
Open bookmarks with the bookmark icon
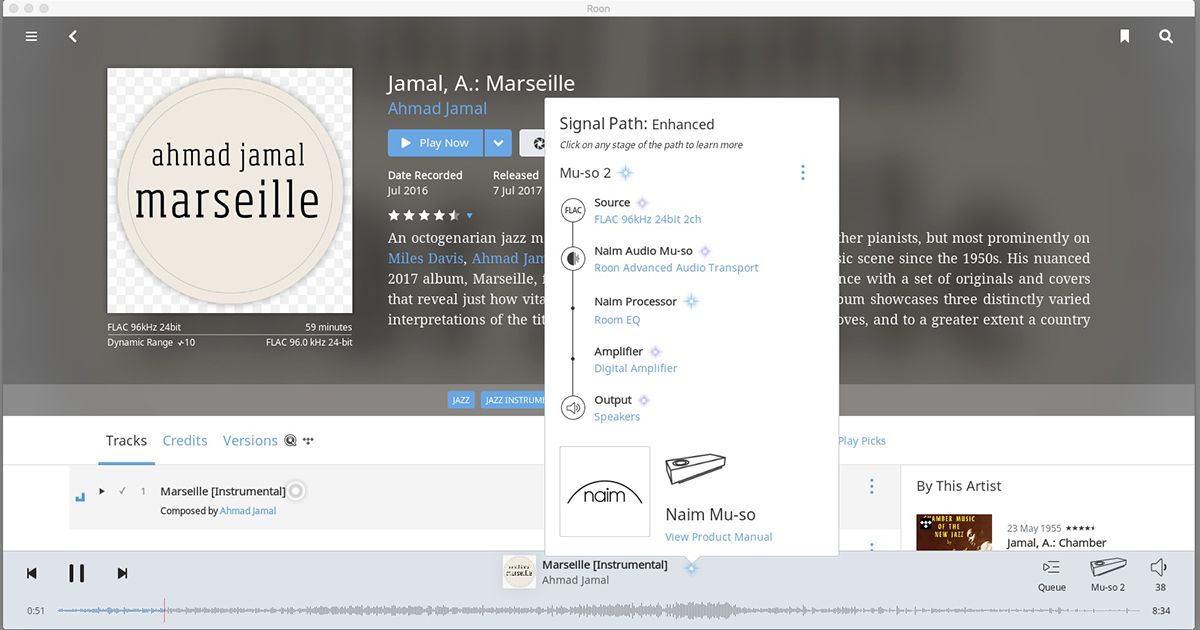click(x=1125, y=36)
